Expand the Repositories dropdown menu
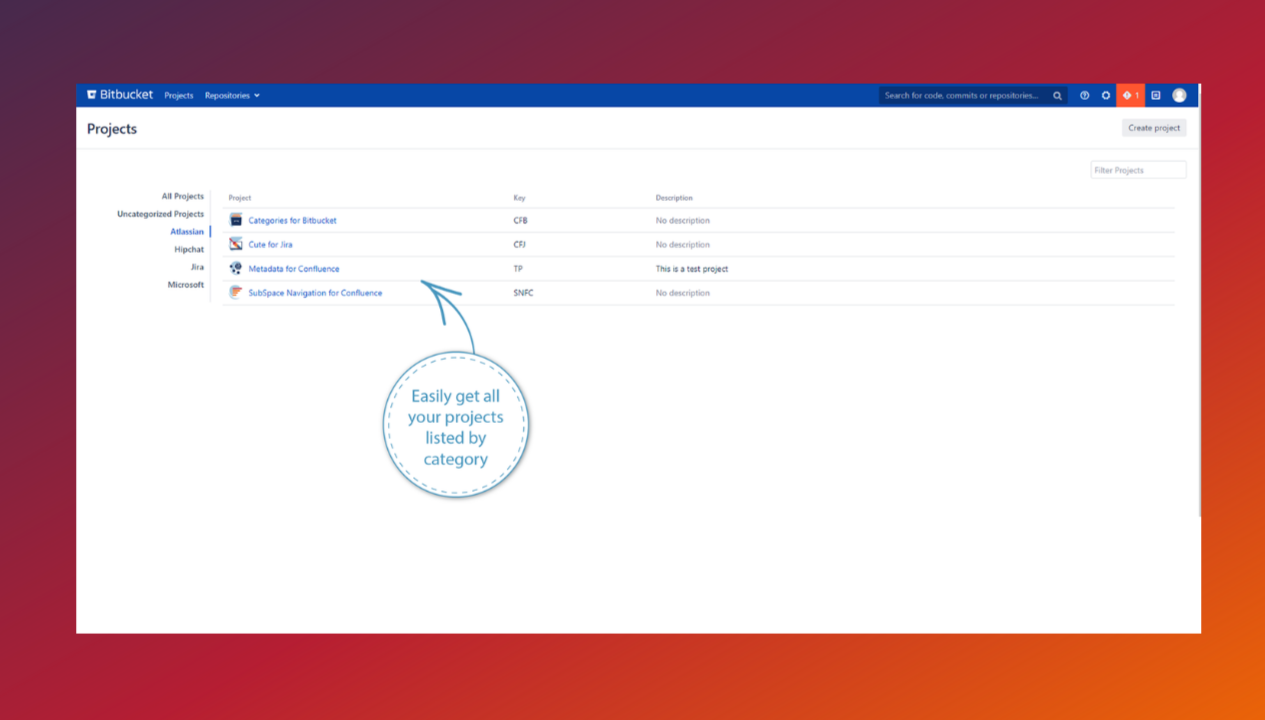This screenshot has height=720, width=1265. [x=232, y=95]
